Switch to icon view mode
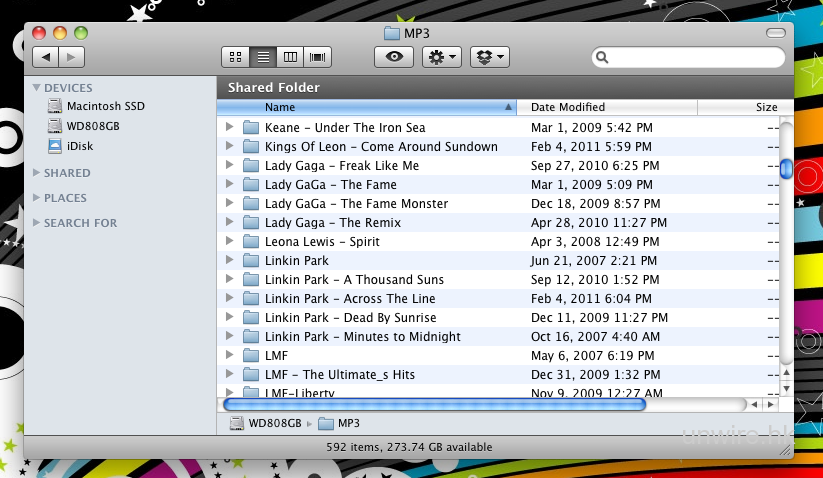This screenshot has height=478, width=823. [x=235, y=57]
